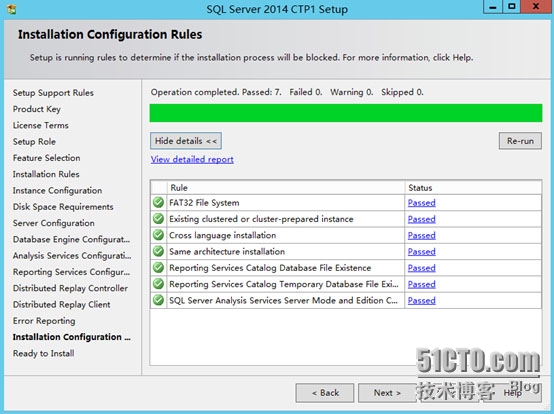Select Analysis Services Configuration step
554x414 pixels.
pyautogui.click(x=72, y=255)
